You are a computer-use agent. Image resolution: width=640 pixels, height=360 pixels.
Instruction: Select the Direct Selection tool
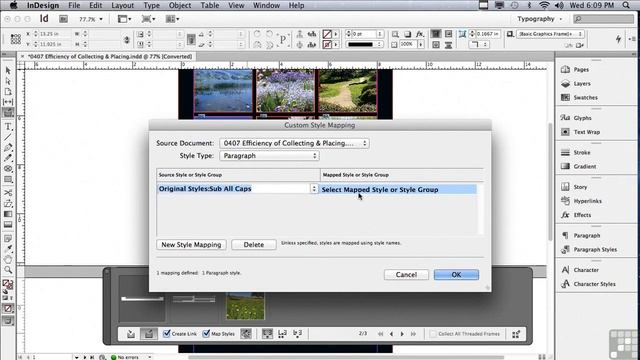coord(8,81)
